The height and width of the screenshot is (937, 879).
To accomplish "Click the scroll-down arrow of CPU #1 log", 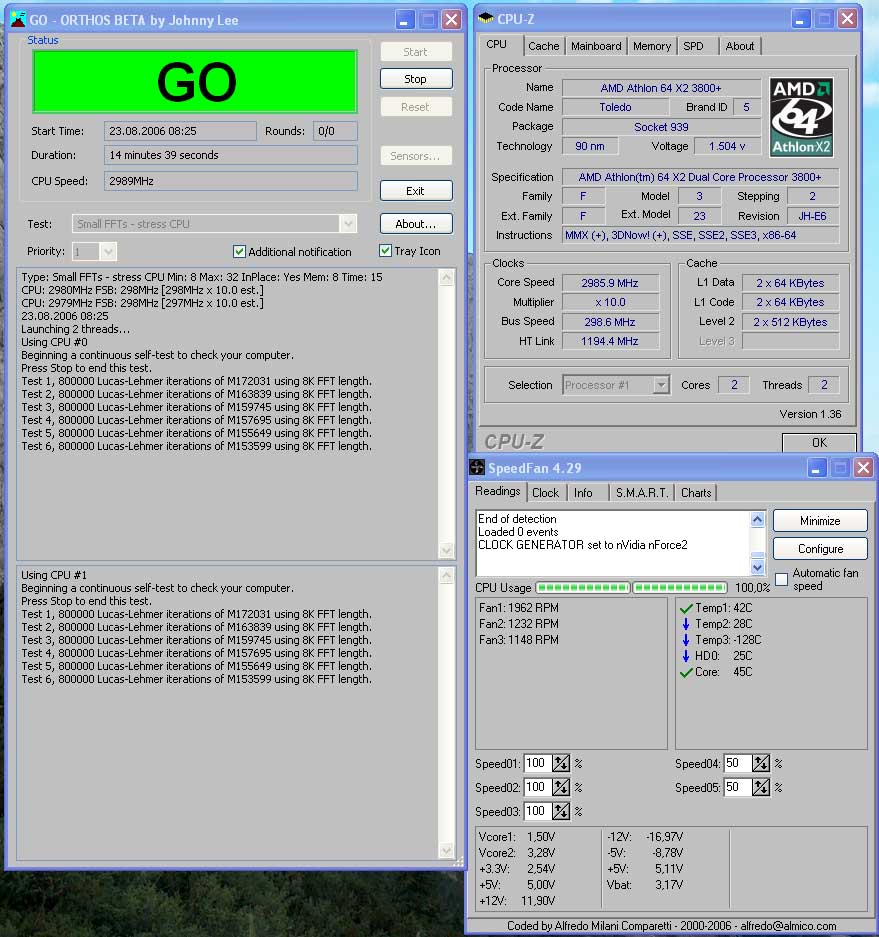I will [x=446, y=849].
